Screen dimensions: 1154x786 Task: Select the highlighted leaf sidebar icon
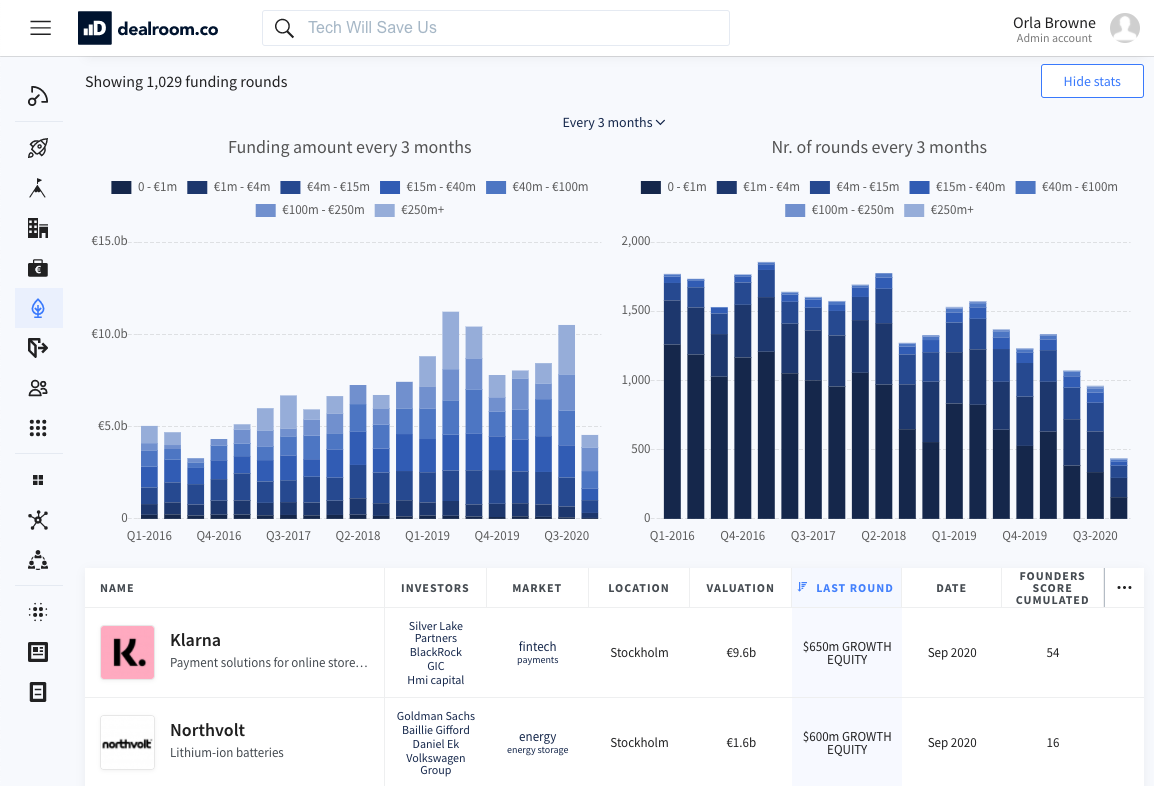click(38, 308)
